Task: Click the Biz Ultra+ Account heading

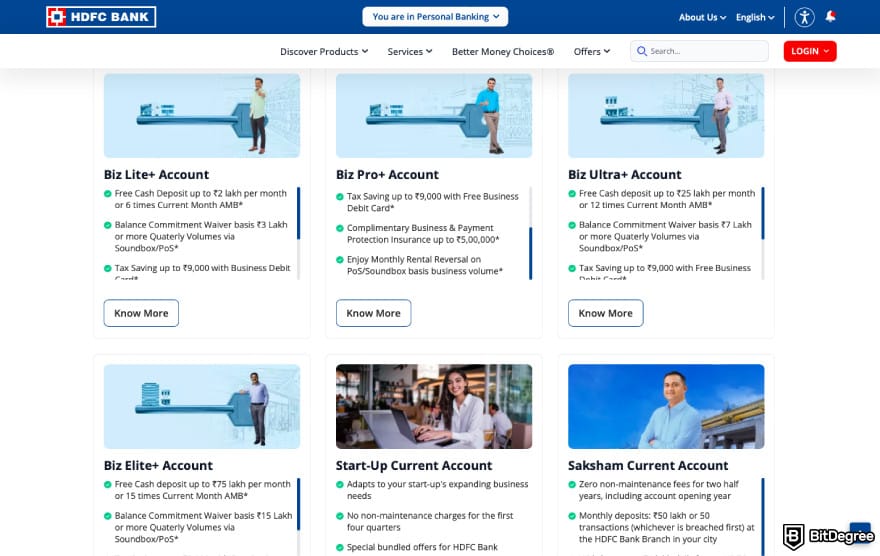Action: coord(625,174)
